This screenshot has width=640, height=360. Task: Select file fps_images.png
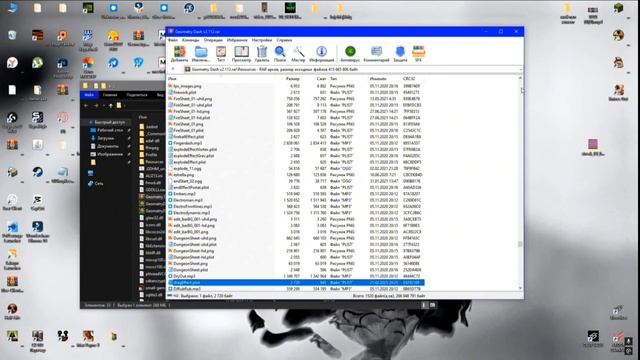(187, 86)
